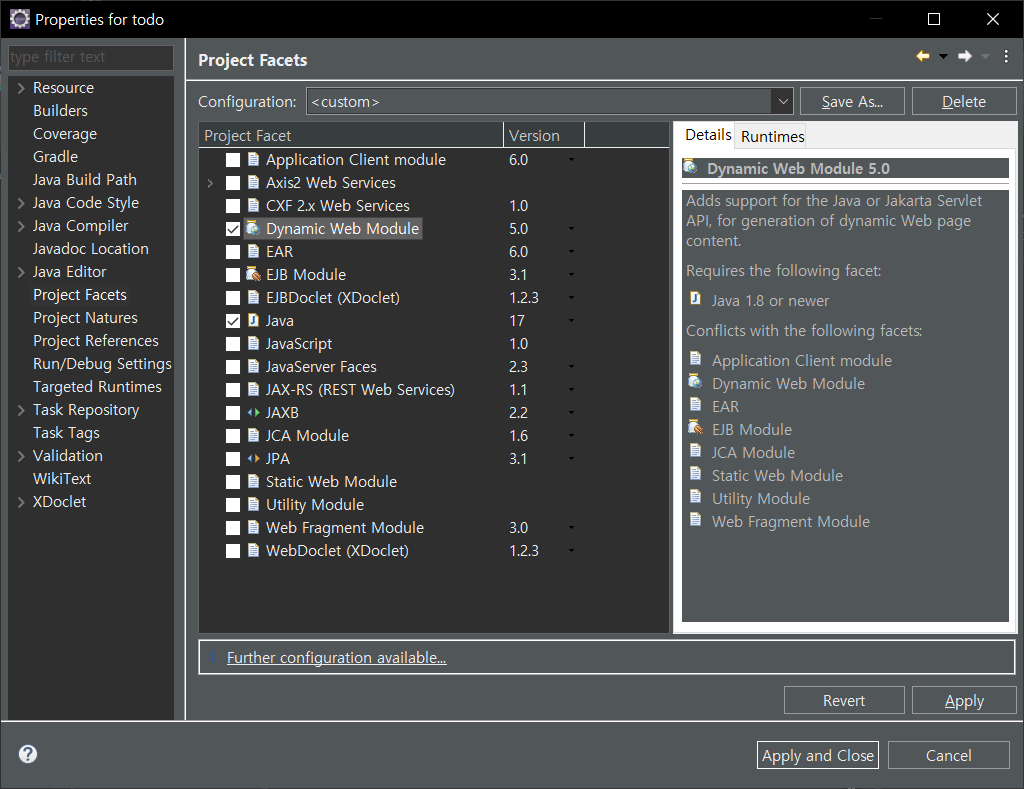Click the Revert button
The height and width of the screenshot is (789, 1024).
click(844, 700)
